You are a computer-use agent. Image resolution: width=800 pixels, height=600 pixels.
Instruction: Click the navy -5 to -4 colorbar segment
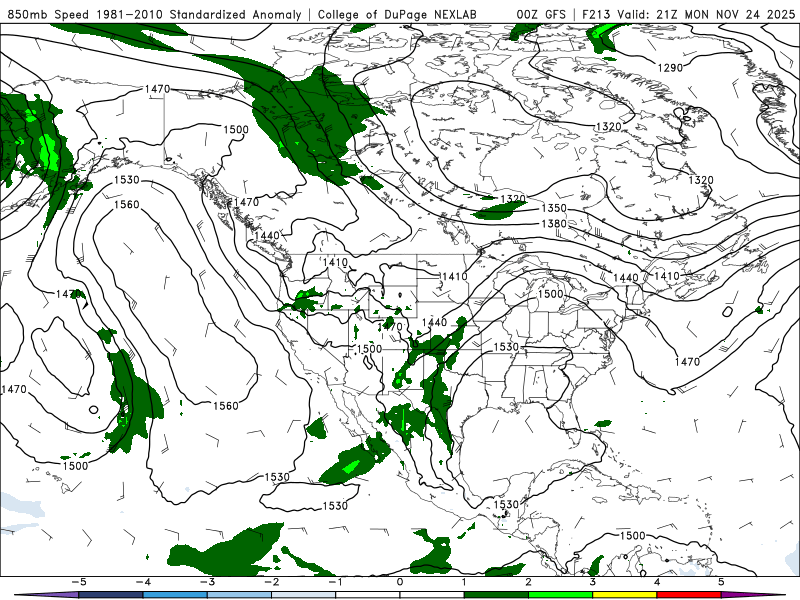pos(111,595)
